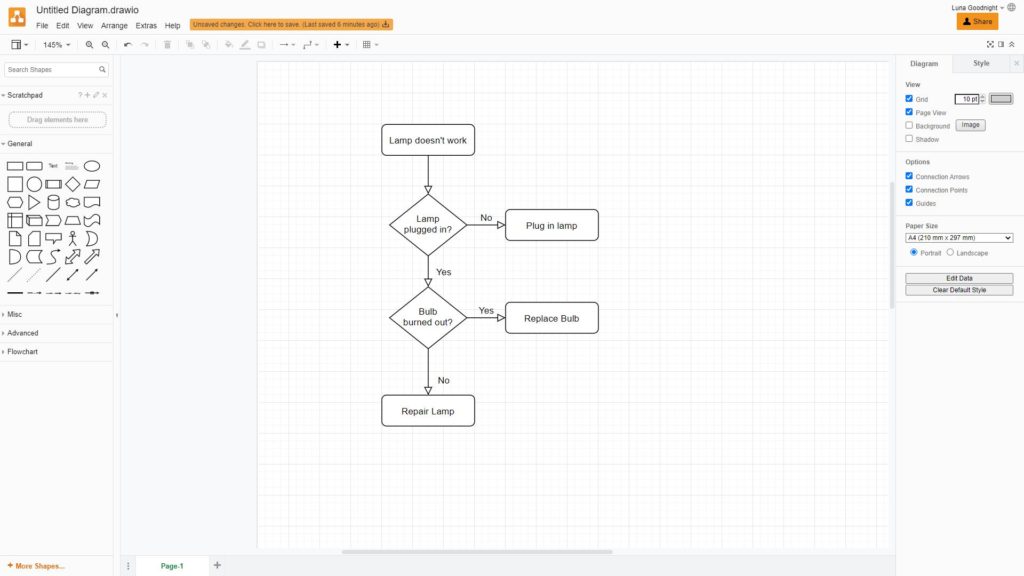Open the Arrange menu
Image resolution: width=1024 pixels, height=576 pixels.
pyautogui.click(x=114, y=26)
